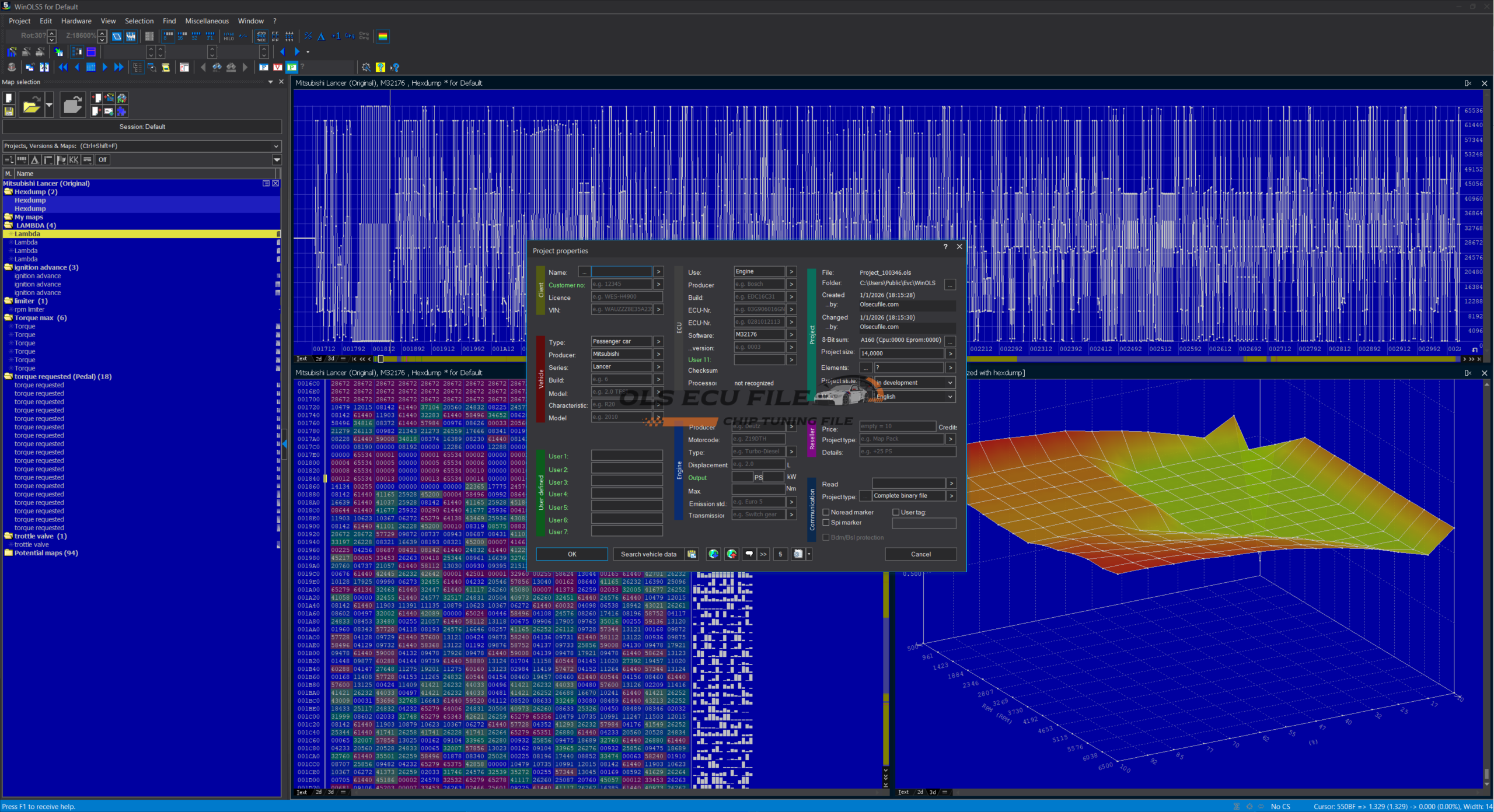
Task: Click the open folder icon in Map selection
Action: coord(32,106)
